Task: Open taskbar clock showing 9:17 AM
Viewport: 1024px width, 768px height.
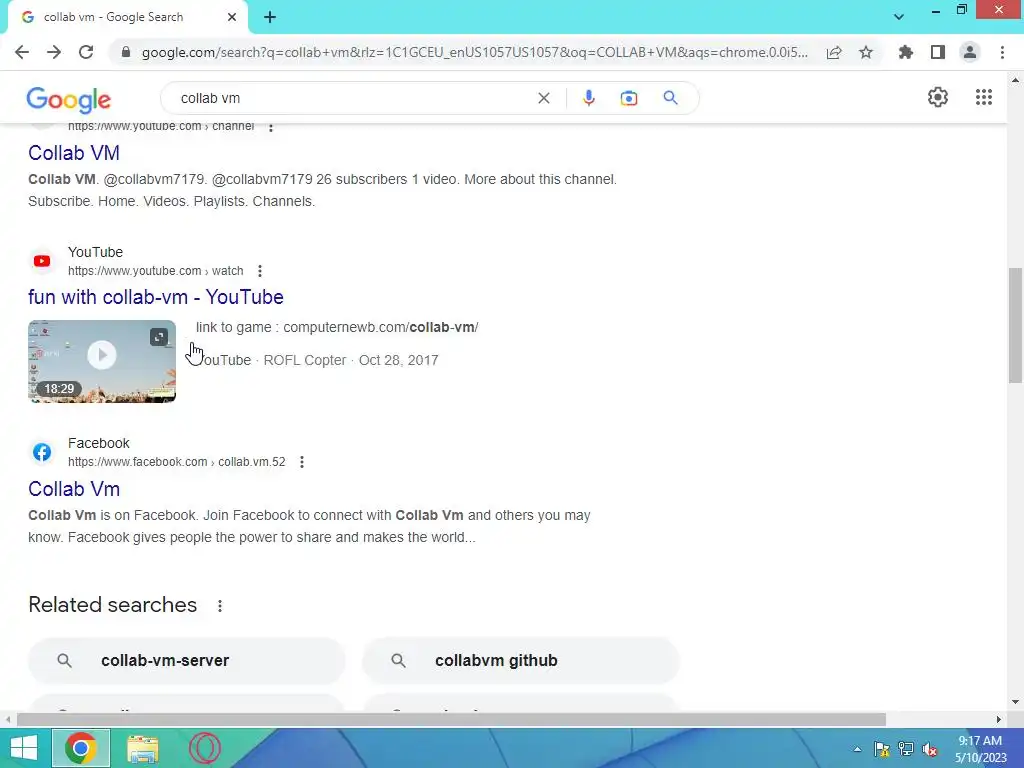Action: tap(980, 749)
